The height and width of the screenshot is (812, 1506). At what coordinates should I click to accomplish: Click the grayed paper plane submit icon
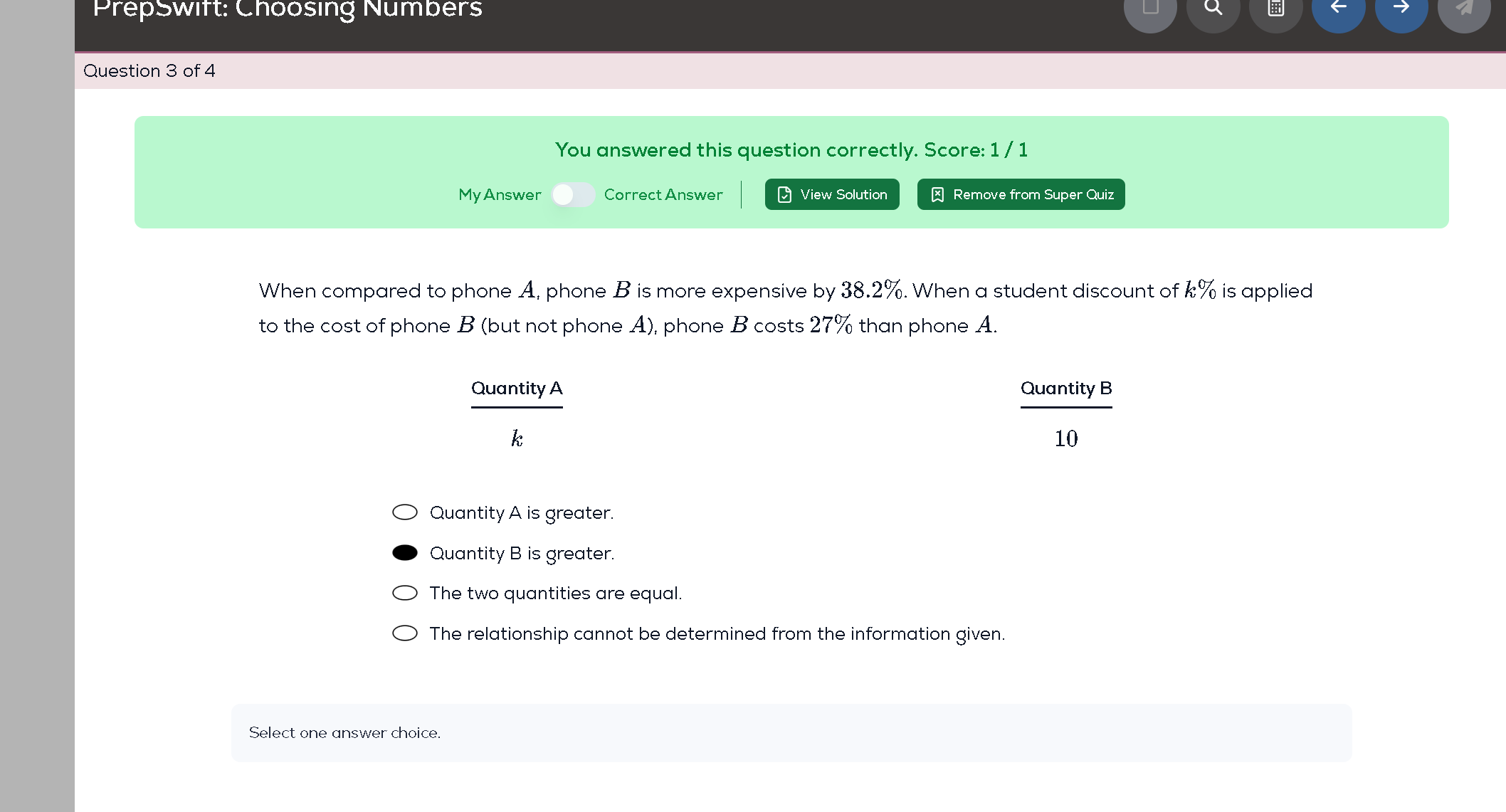(x=1464, y=8)
